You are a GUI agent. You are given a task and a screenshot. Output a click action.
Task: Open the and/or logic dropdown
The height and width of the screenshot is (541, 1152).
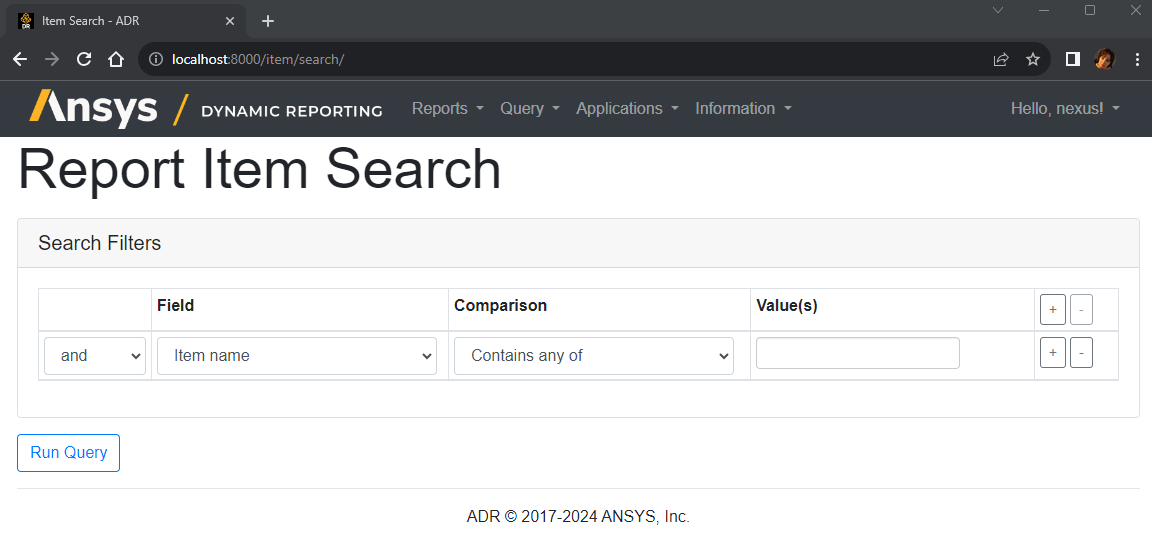(x=95, y=356)
